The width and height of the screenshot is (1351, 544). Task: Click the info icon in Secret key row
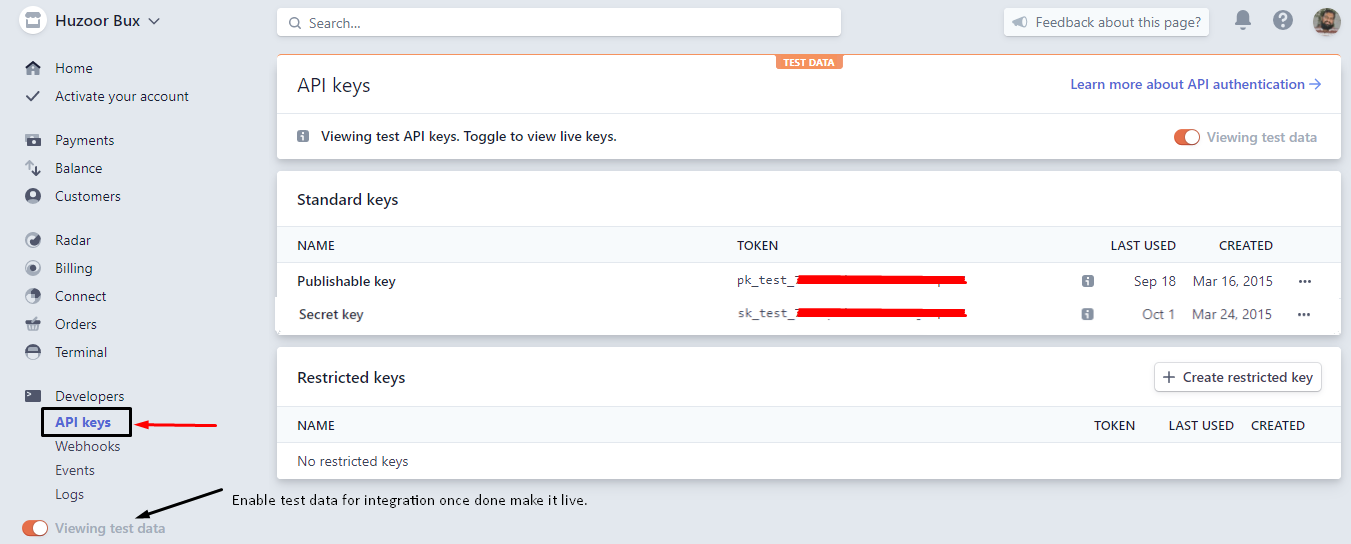point(1088,314)
